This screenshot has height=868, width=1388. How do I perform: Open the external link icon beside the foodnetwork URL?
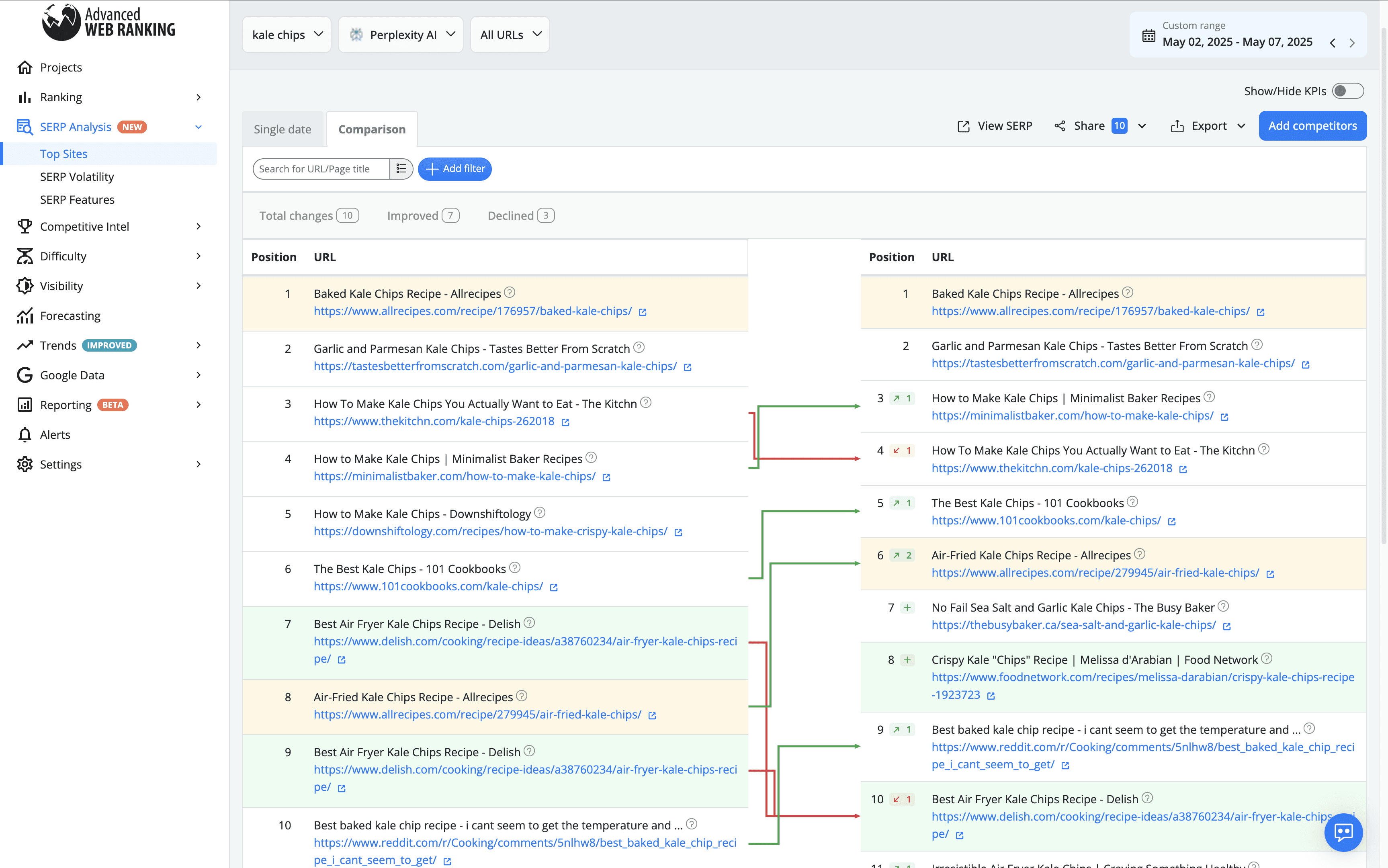[x=991, y=696]
